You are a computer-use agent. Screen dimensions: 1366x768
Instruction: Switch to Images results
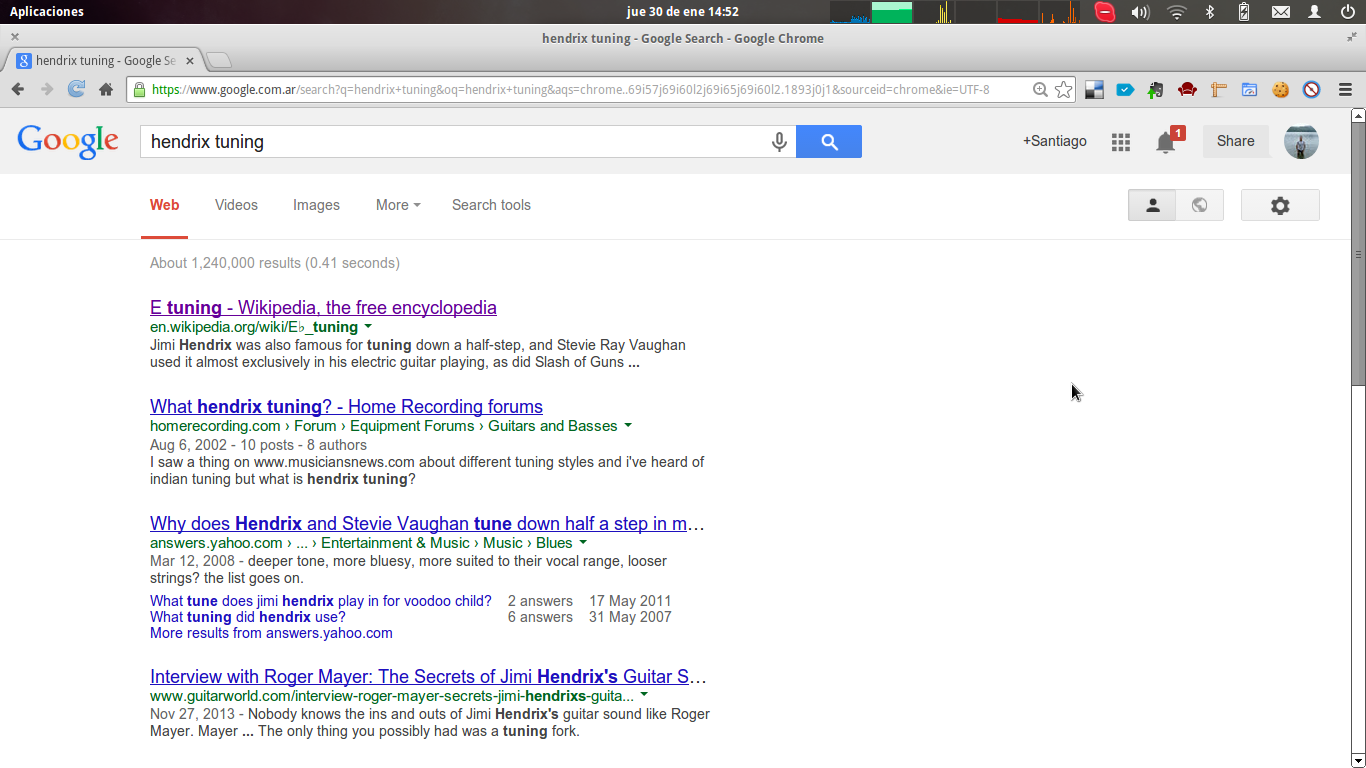coord(316,205)
